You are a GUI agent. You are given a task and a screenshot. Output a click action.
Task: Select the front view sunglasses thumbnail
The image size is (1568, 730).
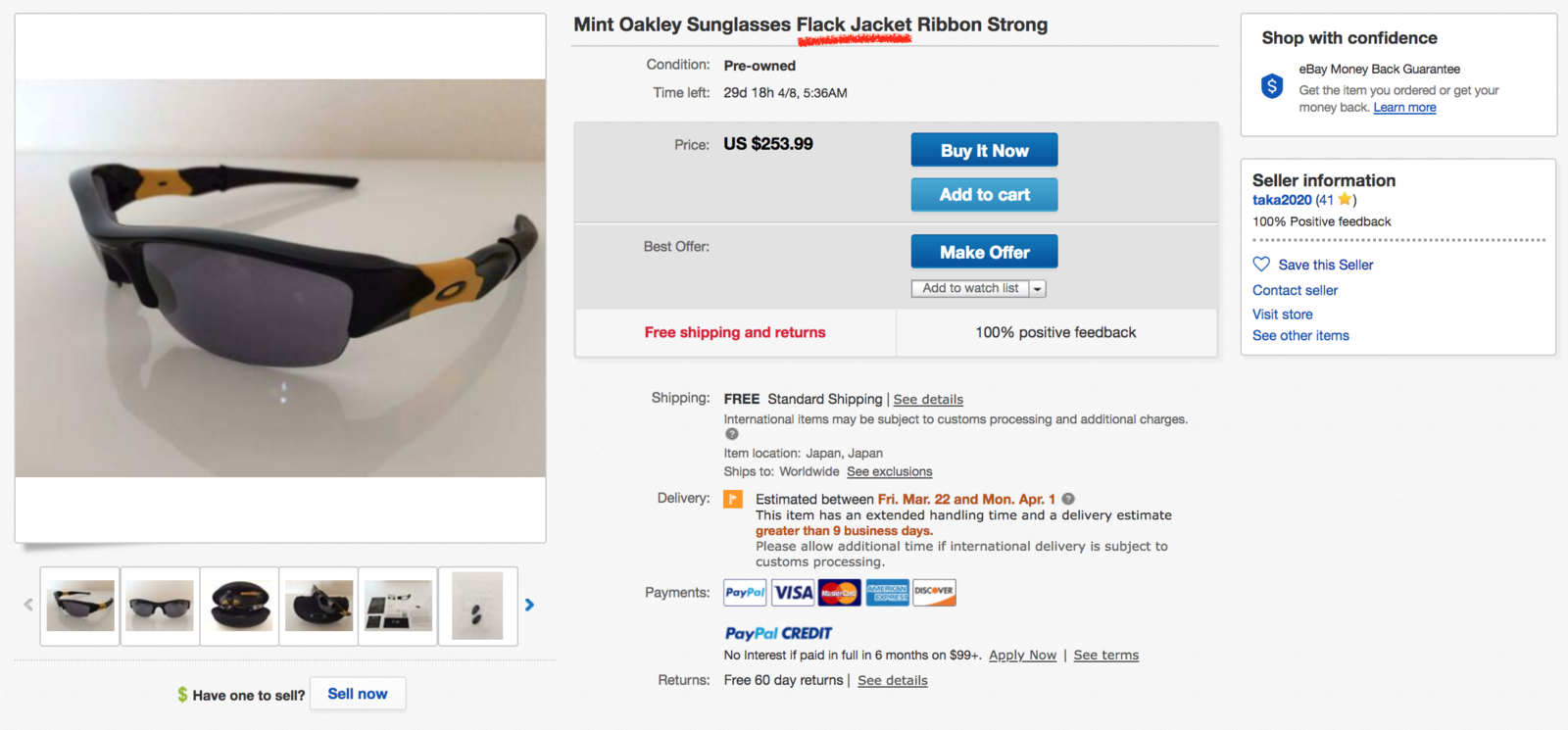(161, 606)
